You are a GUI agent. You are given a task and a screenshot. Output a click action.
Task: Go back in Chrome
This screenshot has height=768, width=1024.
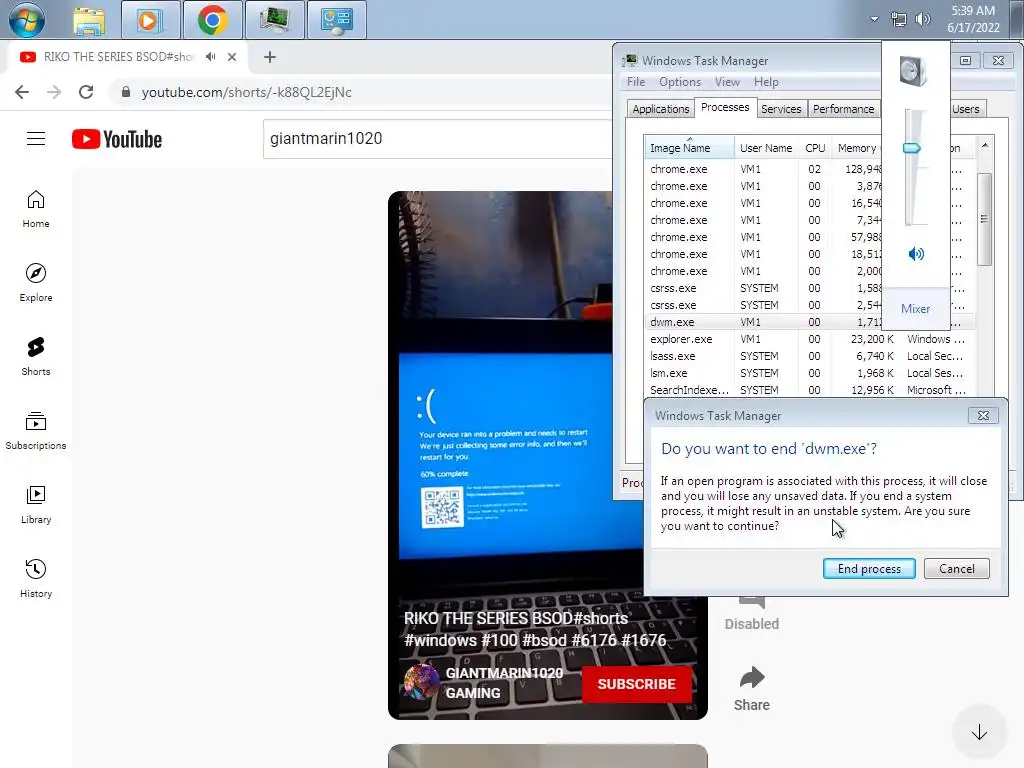(22, 92)
